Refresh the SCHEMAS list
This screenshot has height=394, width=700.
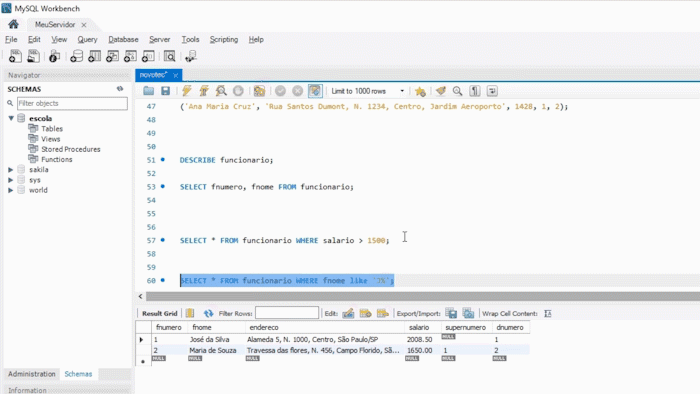click(120, 89)
